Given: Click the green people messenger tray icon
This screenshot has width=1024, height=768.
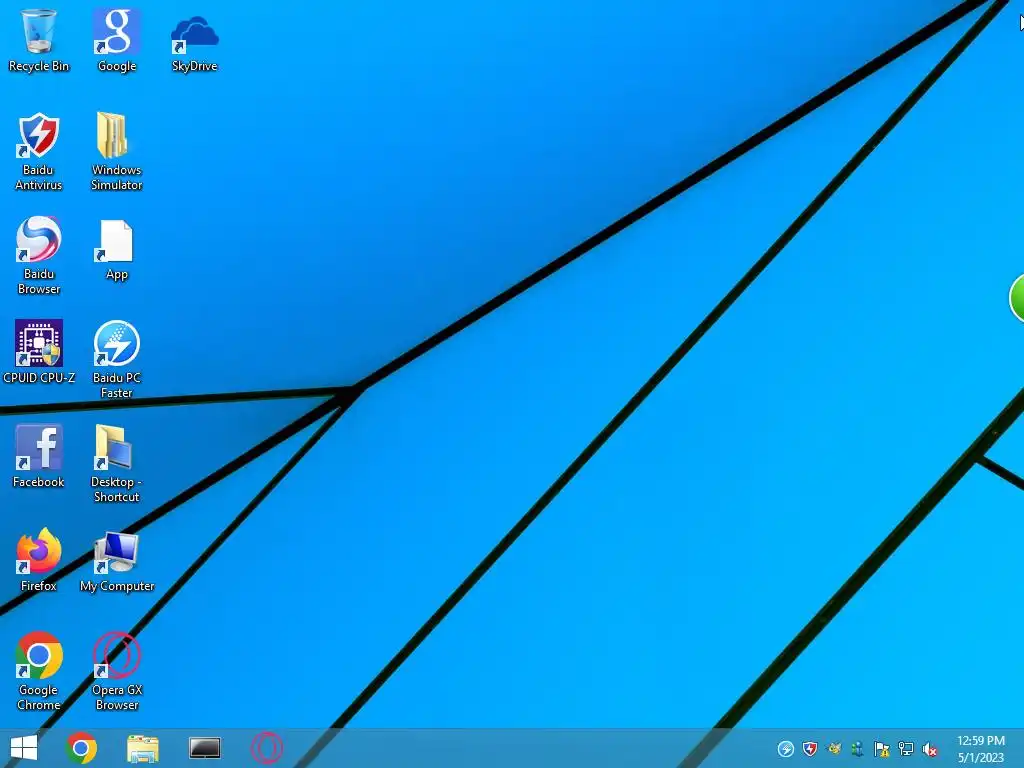Looking at the screenshot, I should 857,748.
